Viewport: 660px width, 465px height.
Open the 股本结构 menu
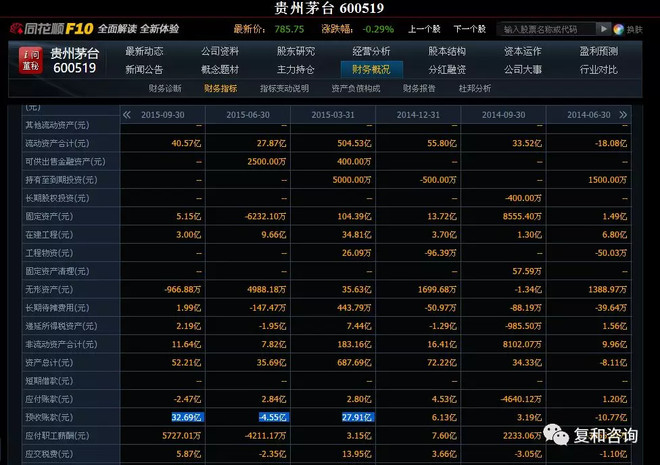[x=447, y=51]
